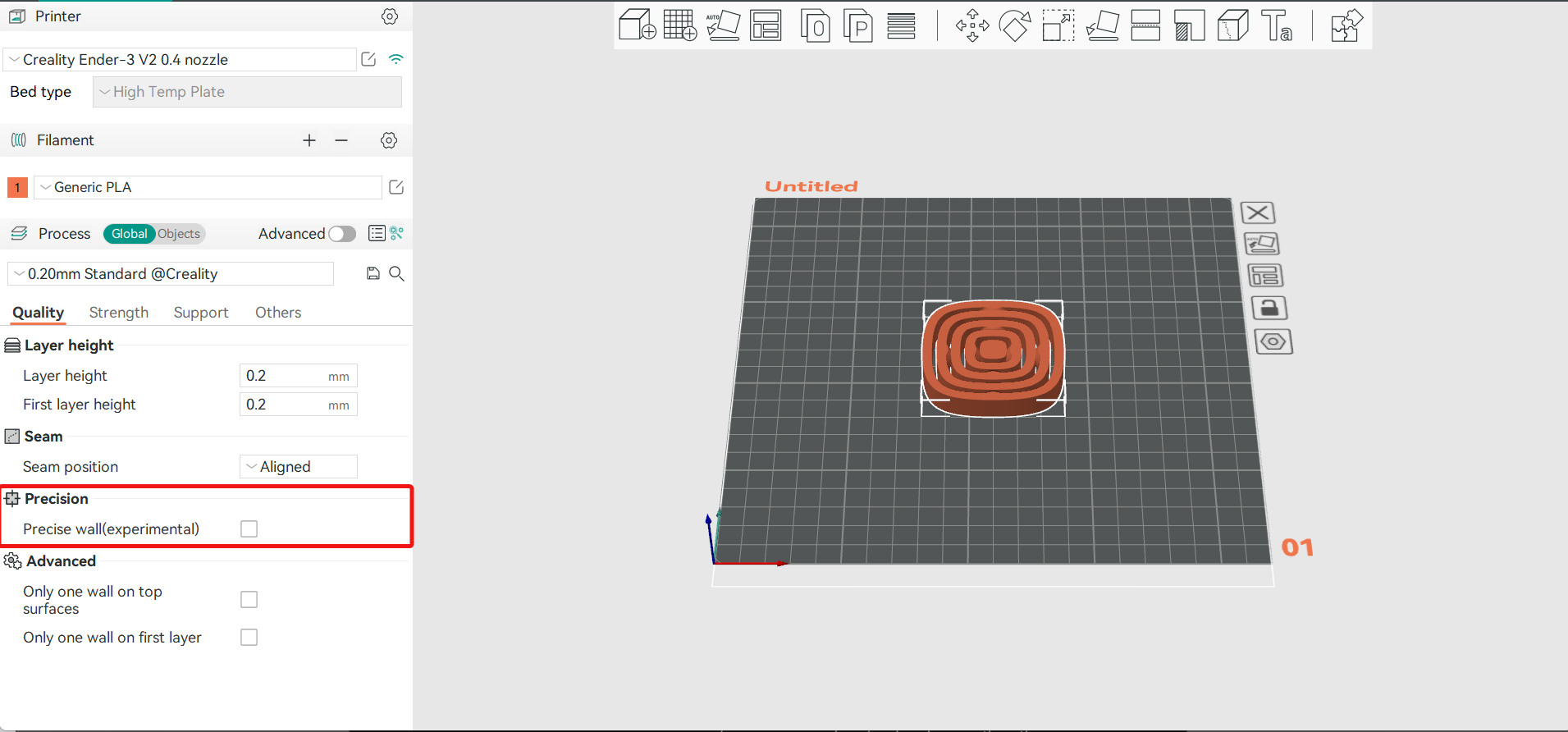The height and width of the screenshot is (732, 1568).
Task: Expand the Generic PLA filament dropdown
Action: click(208, 187)
